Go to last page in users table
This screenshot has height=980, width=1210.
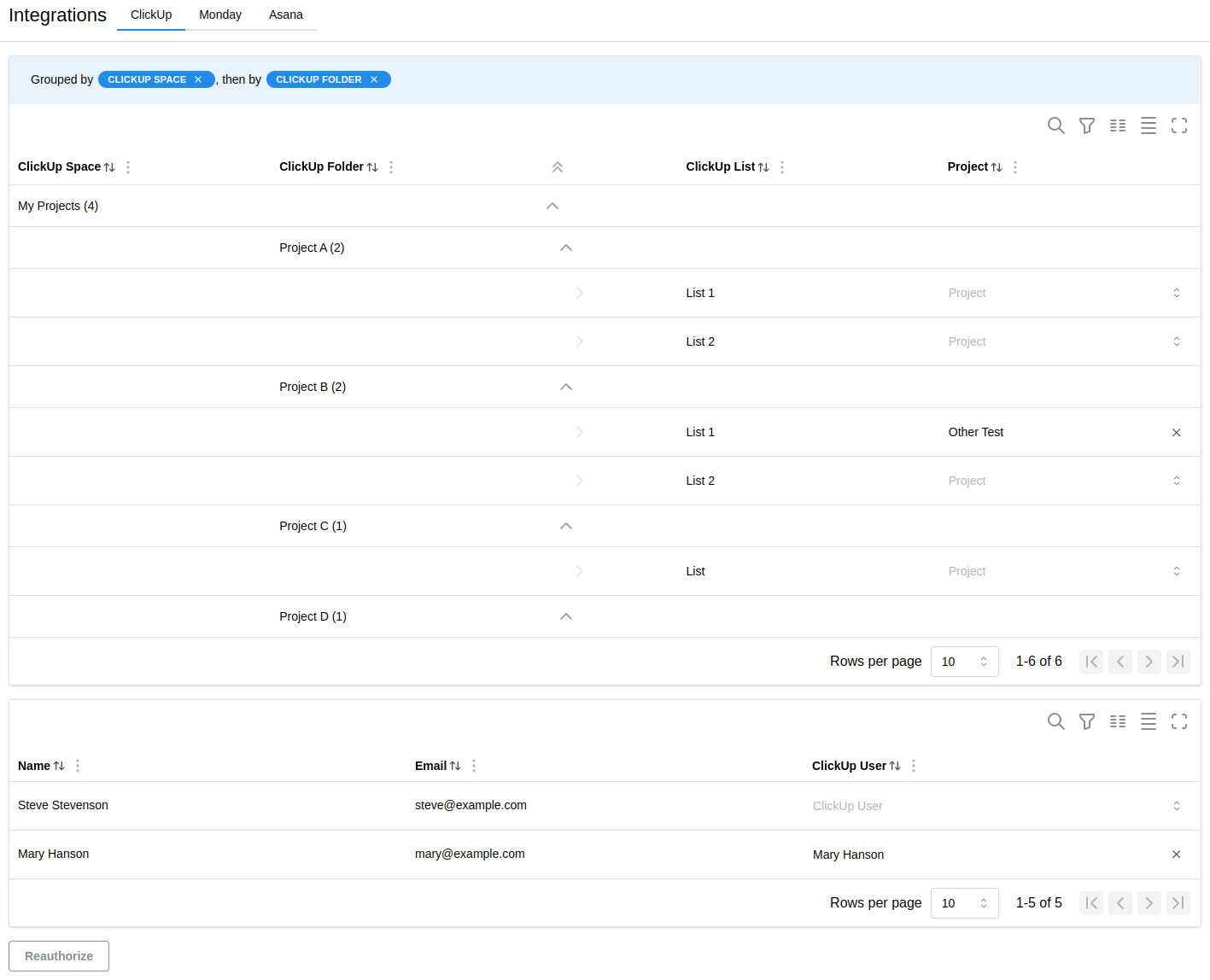pos(1178,903)
